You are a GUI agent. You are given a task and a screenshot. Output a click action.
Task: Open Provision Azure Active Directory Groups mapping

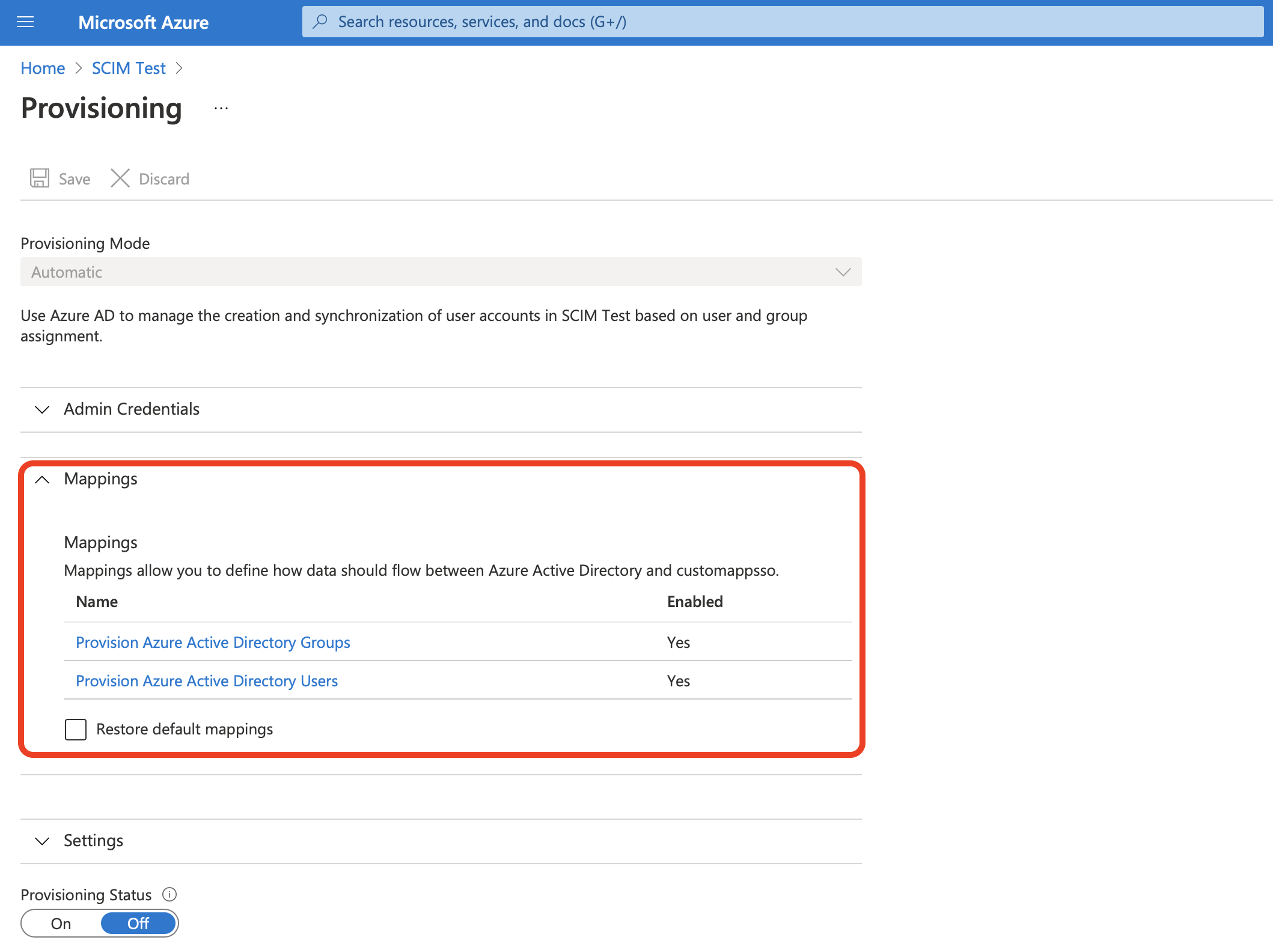point(213,642)
